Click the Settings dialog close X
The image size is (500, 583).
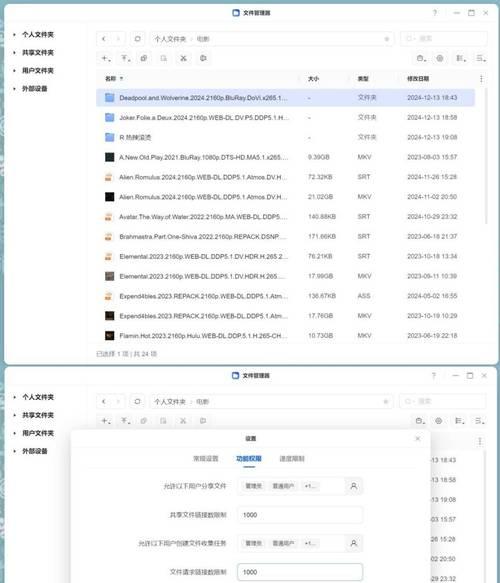pyautogui.click(x=417, y=439)
